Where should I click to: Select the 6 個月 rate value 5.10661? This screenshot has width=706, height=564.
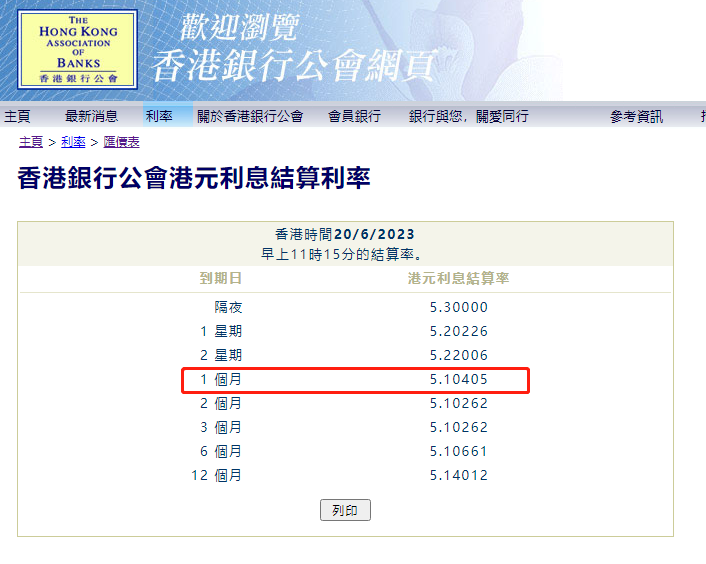(458, 451)
